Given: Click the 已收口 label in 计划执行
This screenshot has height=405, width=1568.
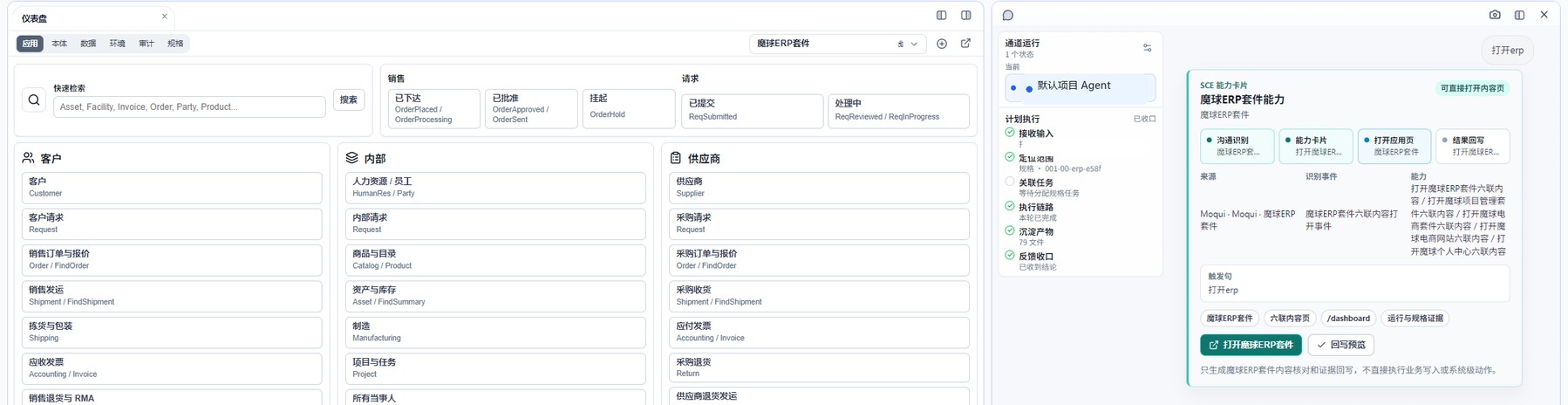Looking at the screenshot, I should [1144, 119].
